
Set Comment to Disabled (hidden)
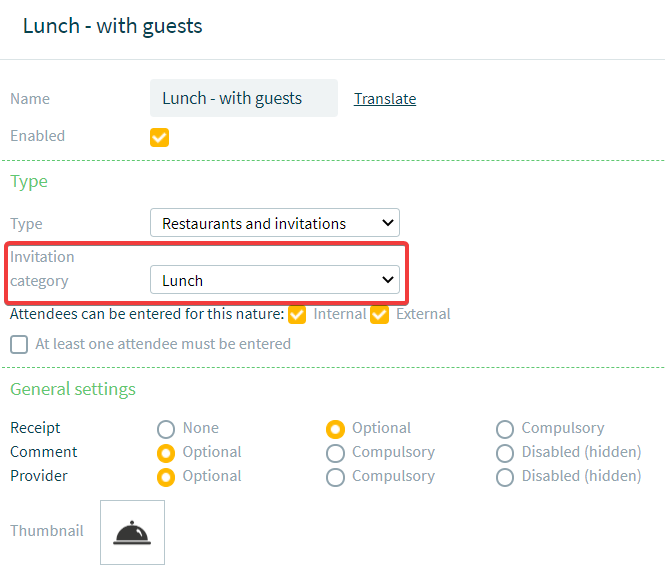(505, 453)
